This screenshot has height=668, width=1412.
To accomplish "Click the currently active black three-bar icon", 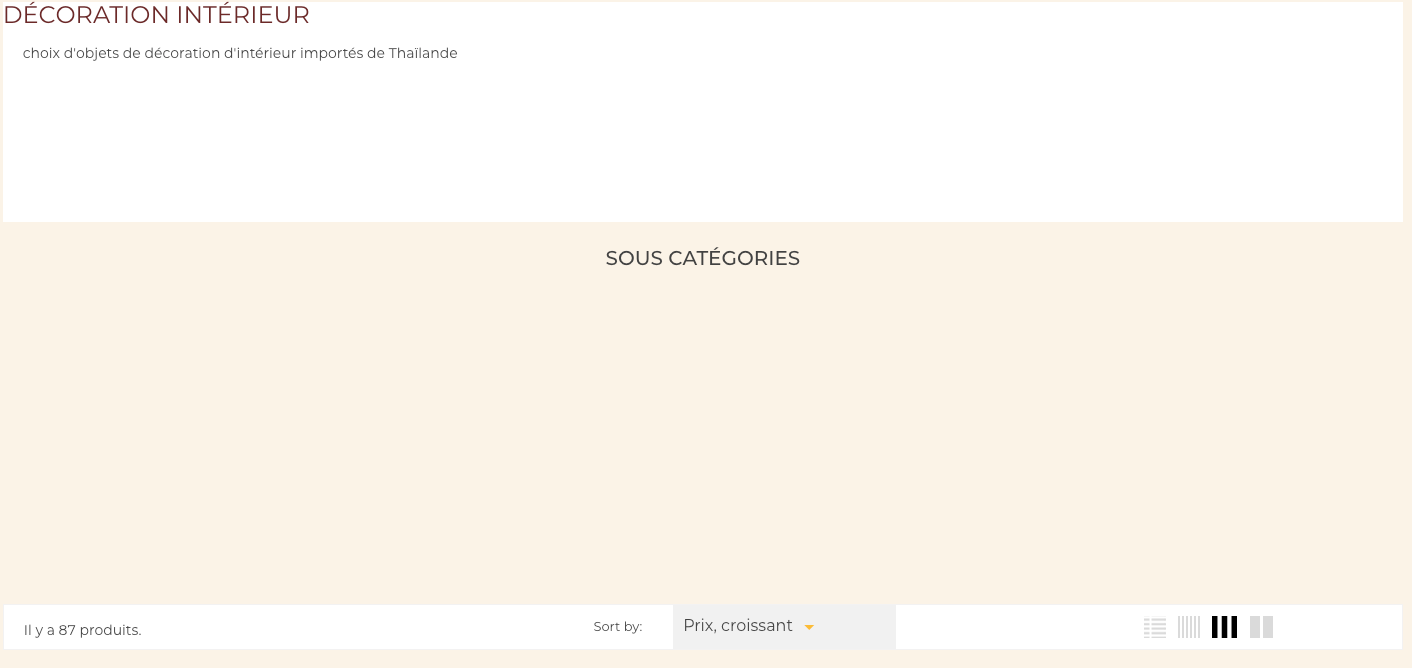I will tap(1224, 628).
